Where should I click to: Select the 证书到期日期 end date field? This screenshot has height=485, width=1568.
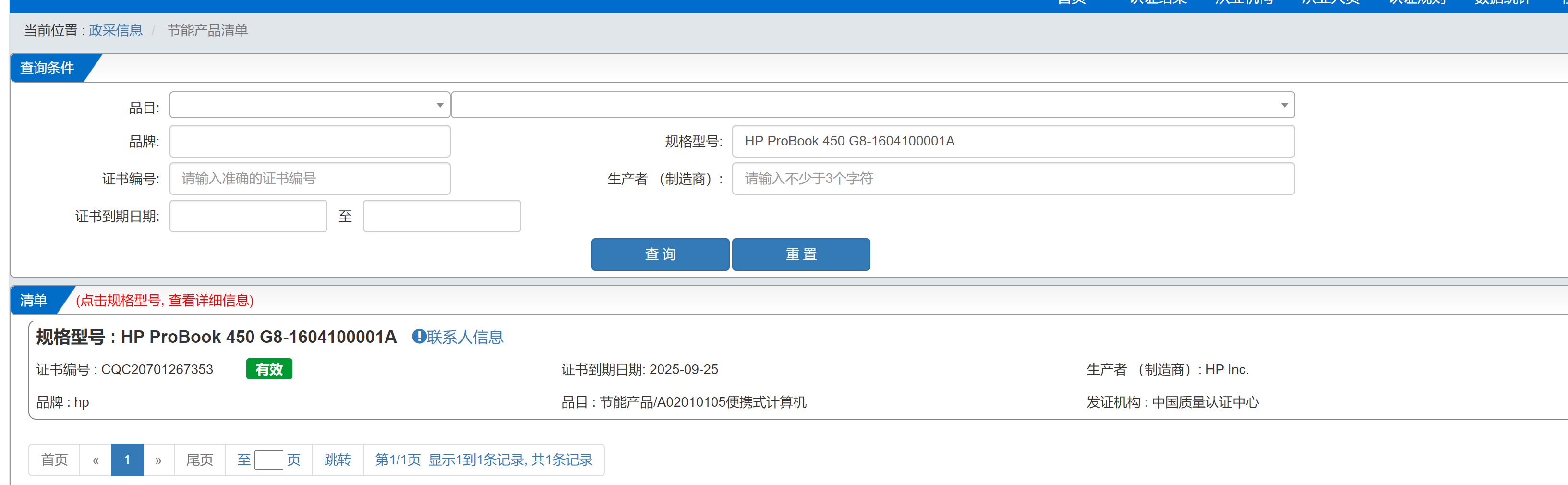[x=442, y=216]
